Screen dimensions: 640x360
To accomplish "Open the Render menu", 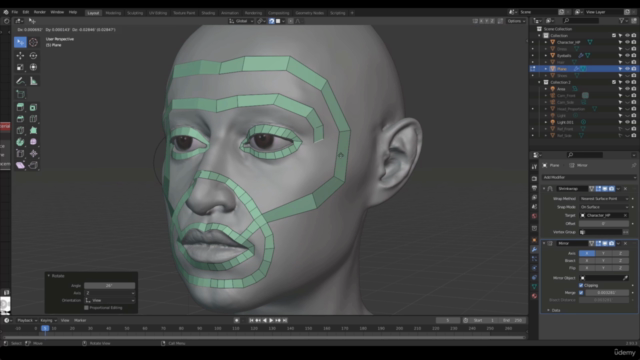I will 40,12.
